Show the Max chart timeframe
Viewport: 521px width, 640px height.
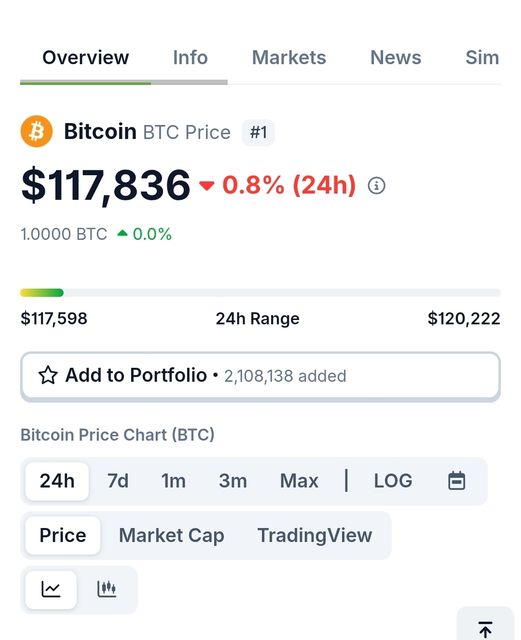(299, 481)
